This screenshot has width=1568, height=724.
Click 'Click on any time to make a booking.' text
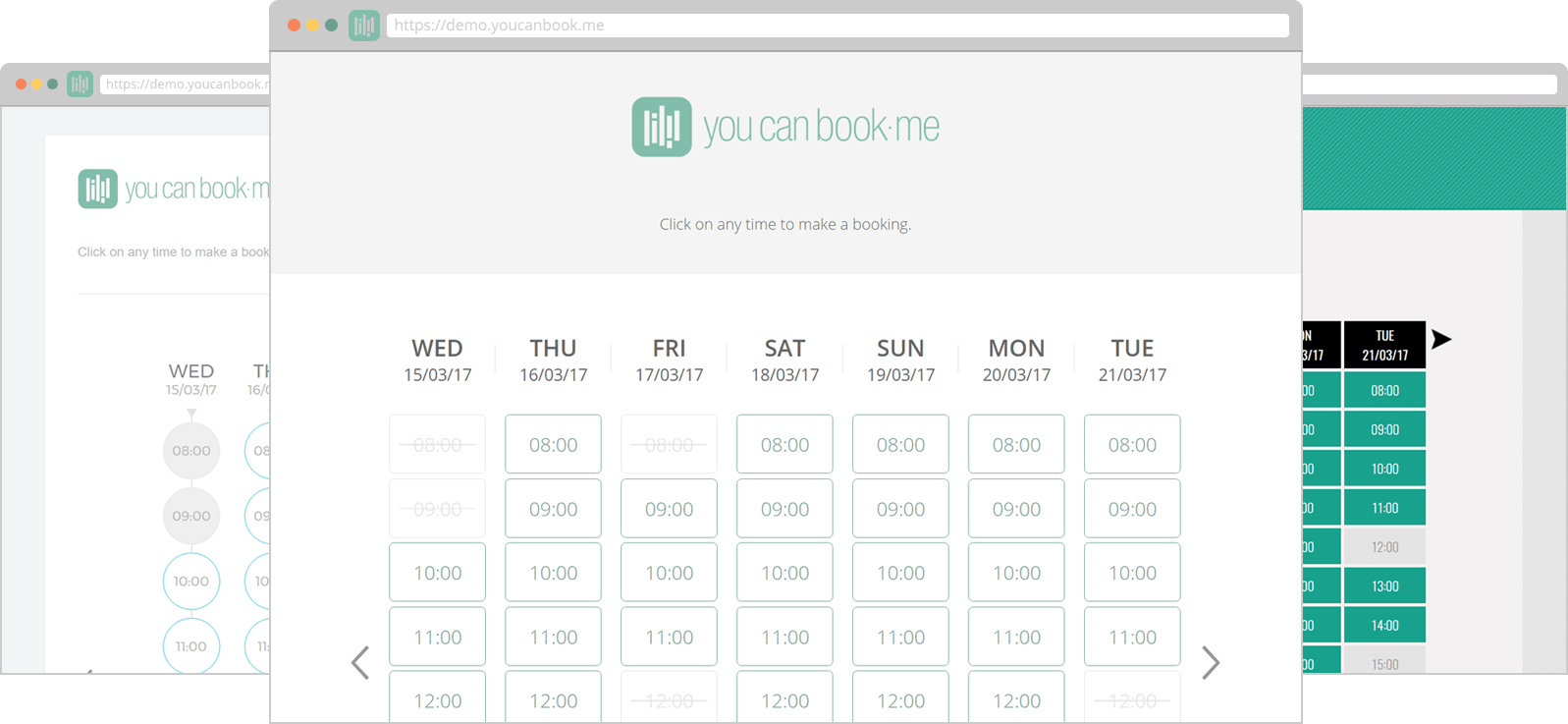[x=785, y=225]
